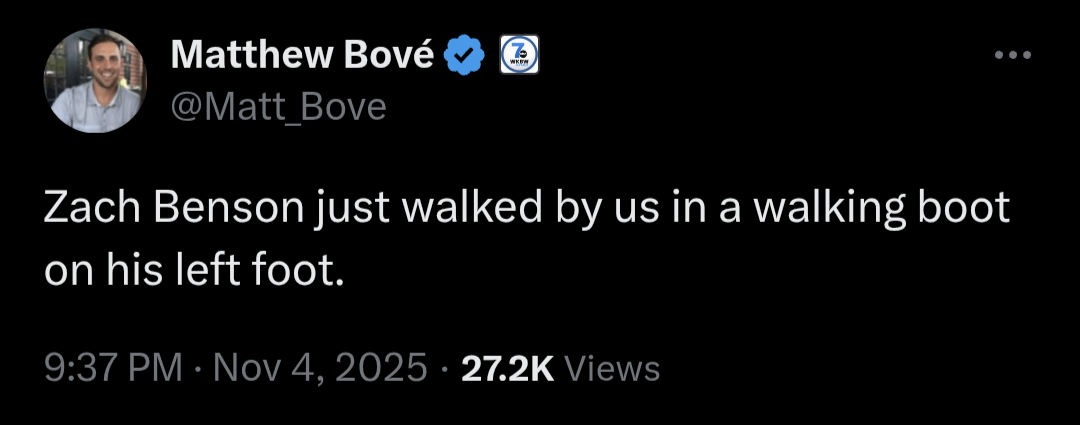The image size is (1080, 425).
Task: Open the three-dot more options menu
Action: click(1011, 55)
